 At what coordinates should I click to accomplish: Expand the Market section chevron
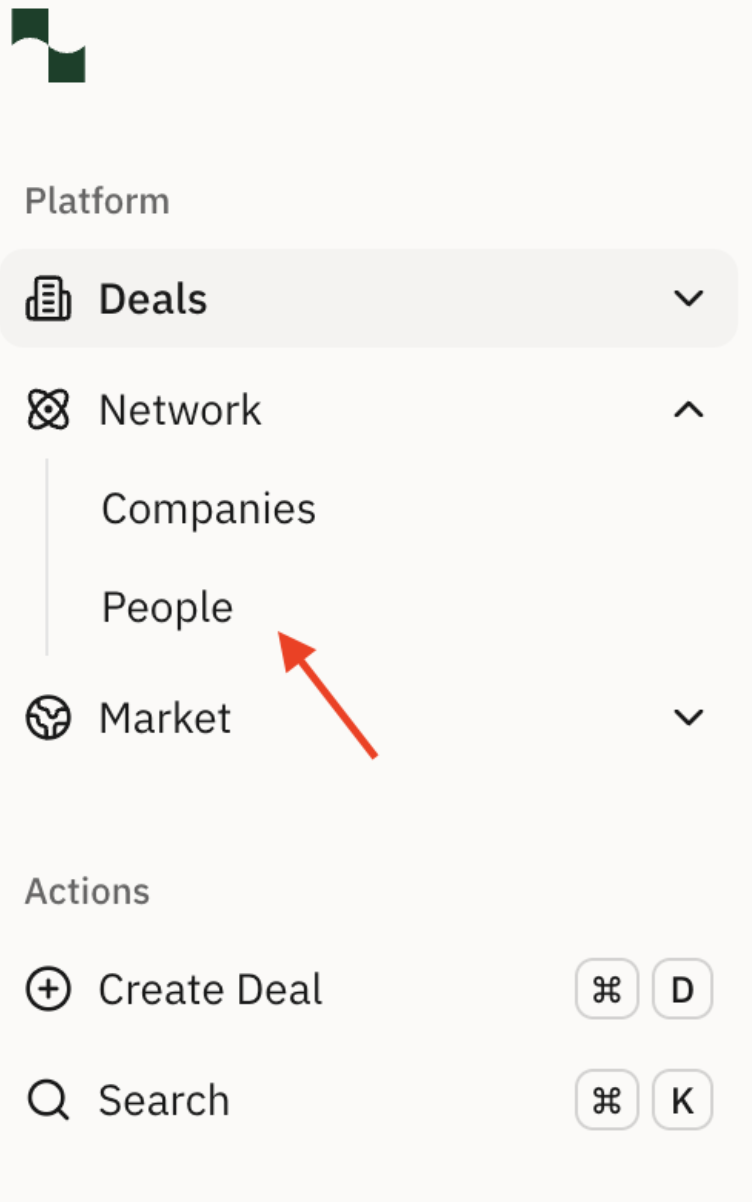(x=688, y=718)
